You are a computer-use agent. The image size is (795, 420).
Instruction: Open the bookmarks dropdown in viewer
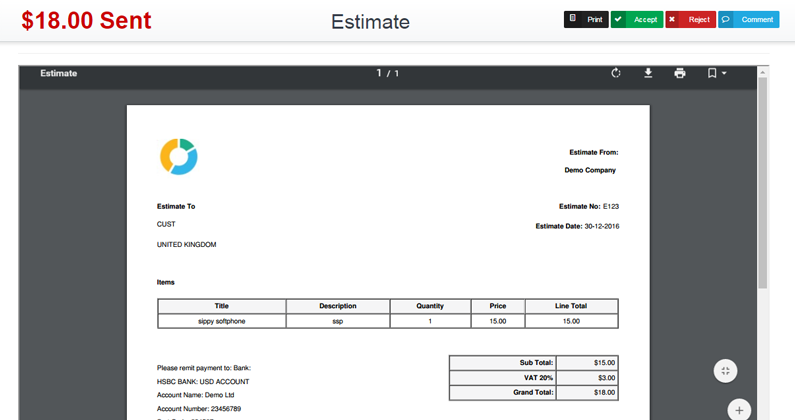point(716,73)
